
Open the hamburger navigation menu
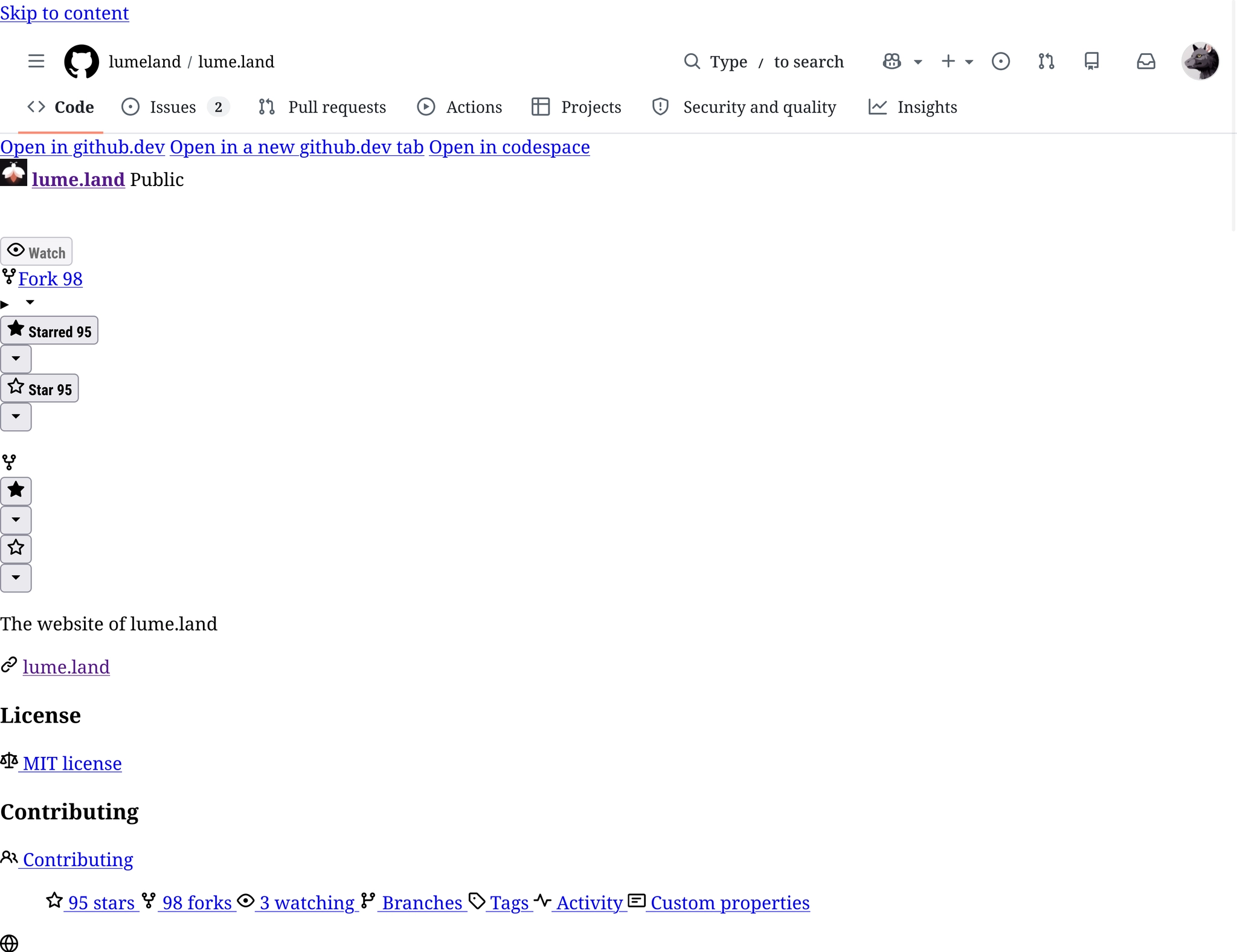(36, 61)
